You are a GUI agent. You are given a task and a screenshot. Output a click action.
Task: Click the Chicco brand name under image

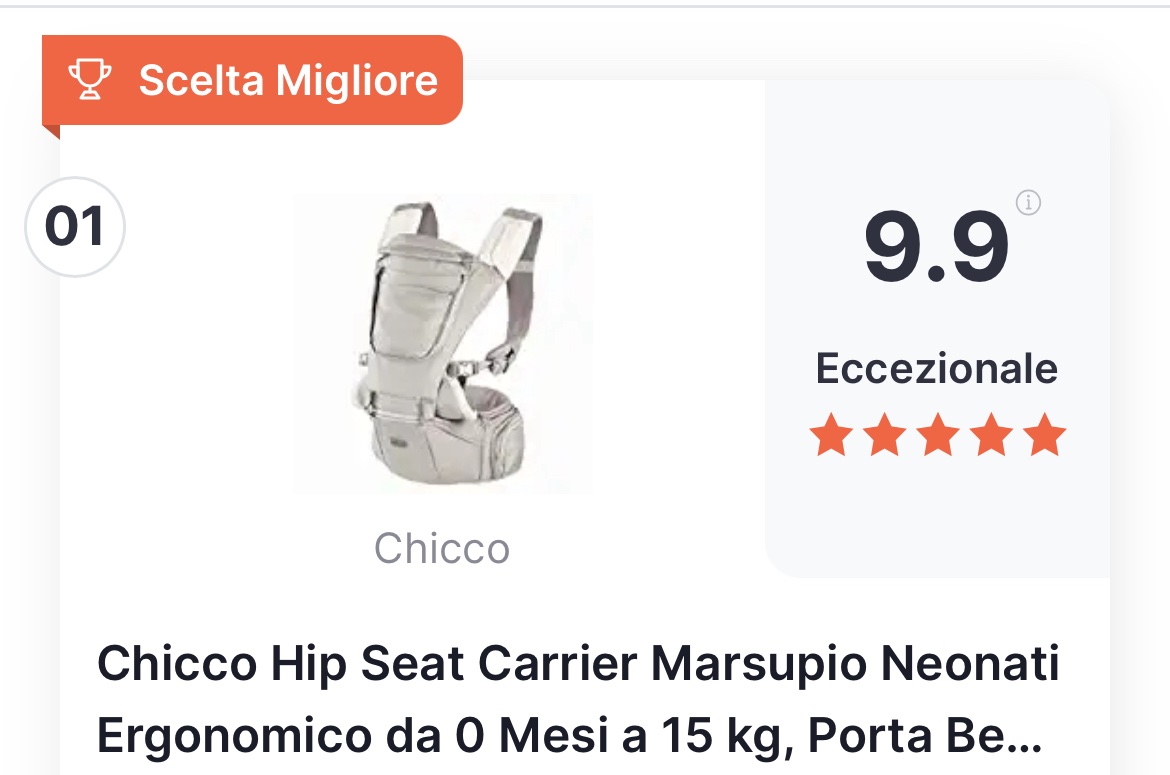pos(442,549)
